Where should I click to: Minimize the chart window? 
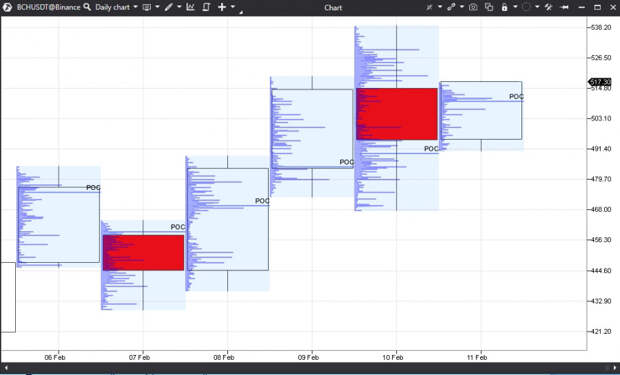[x=582, y=8]
